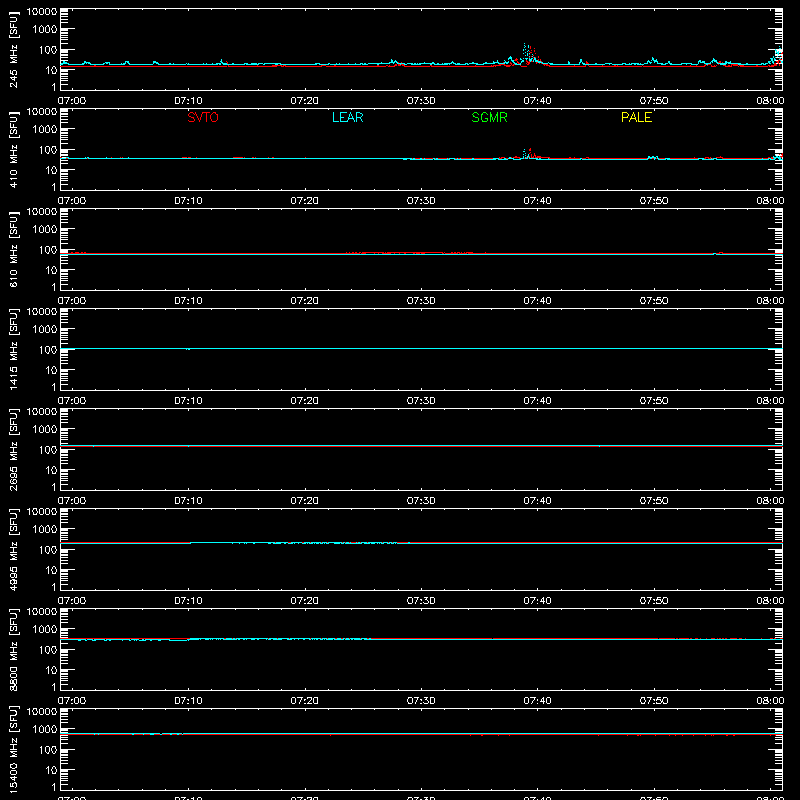Click the 10 tick label of the 610 MHz plot
The height and width of the screenshot is (800, 800).
(51, 270)
